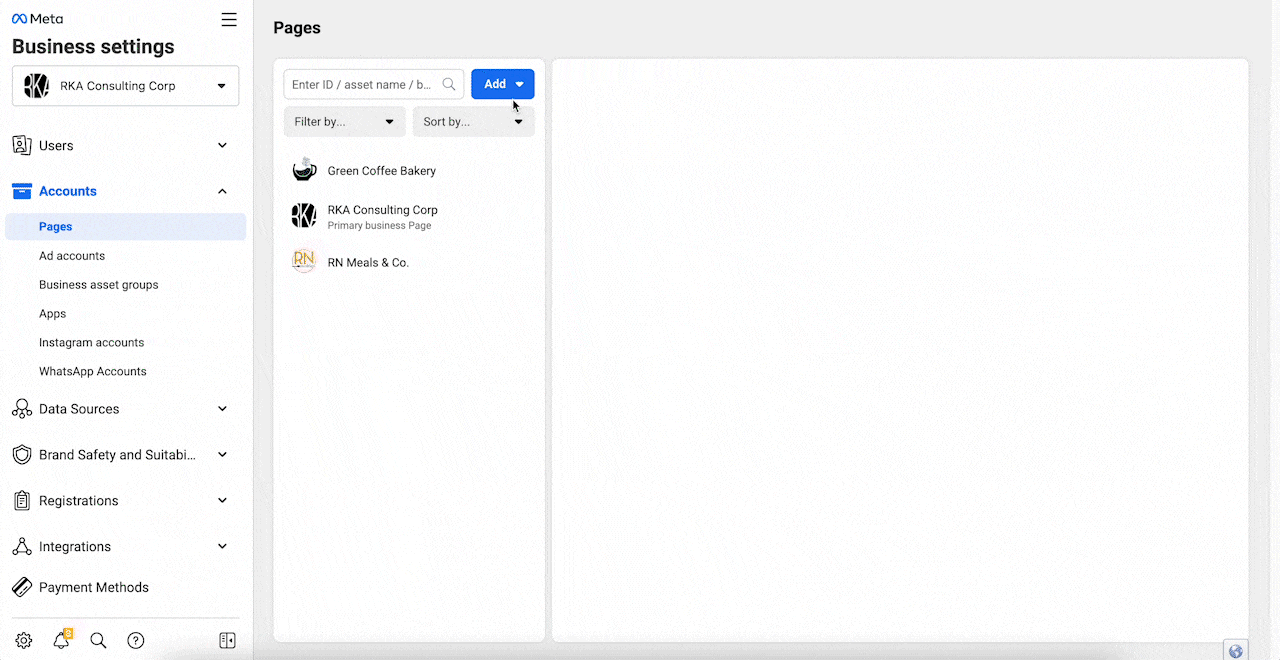1280x660 pixels.
Task: Click the Brand Safety shield icon
Action: pyautogui.click(x=22, y=455)
